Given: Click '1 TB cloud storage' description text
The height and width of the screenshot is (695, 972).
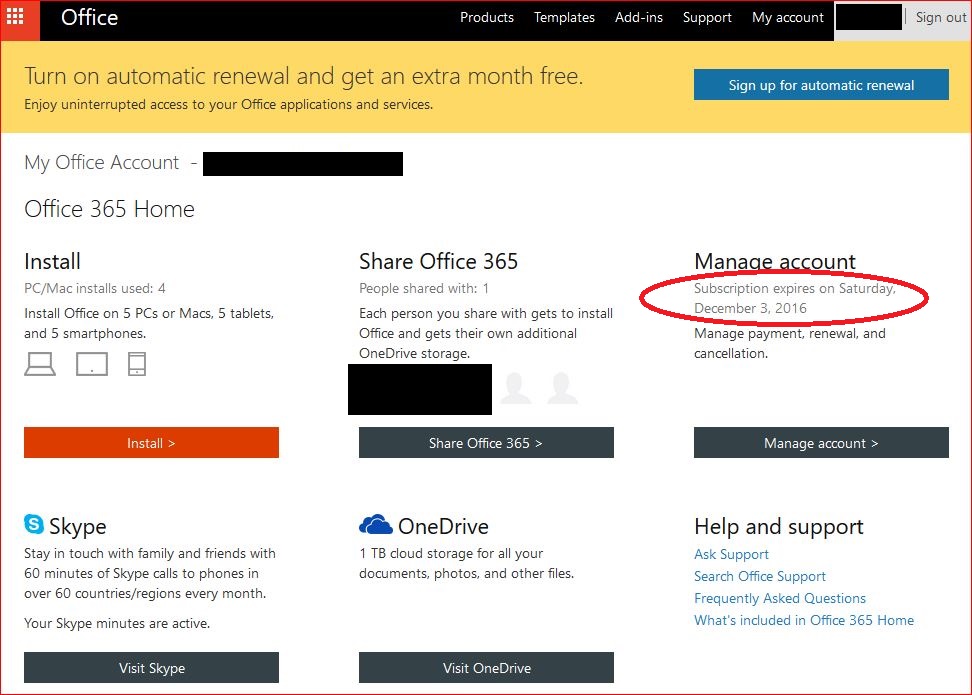Looking at the screenshot, I should tap(467, 563).
